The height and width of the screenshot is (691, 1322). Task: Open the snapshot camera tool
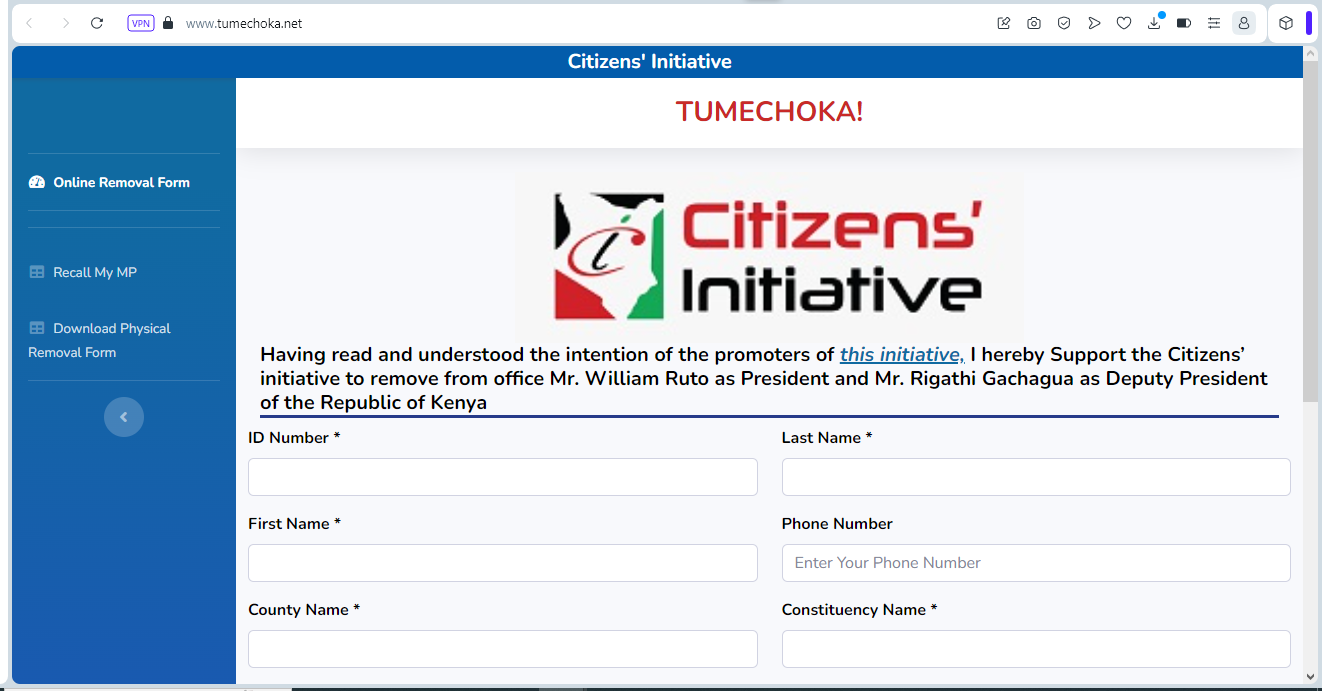pyautogui.click(x=1034, y=23)
